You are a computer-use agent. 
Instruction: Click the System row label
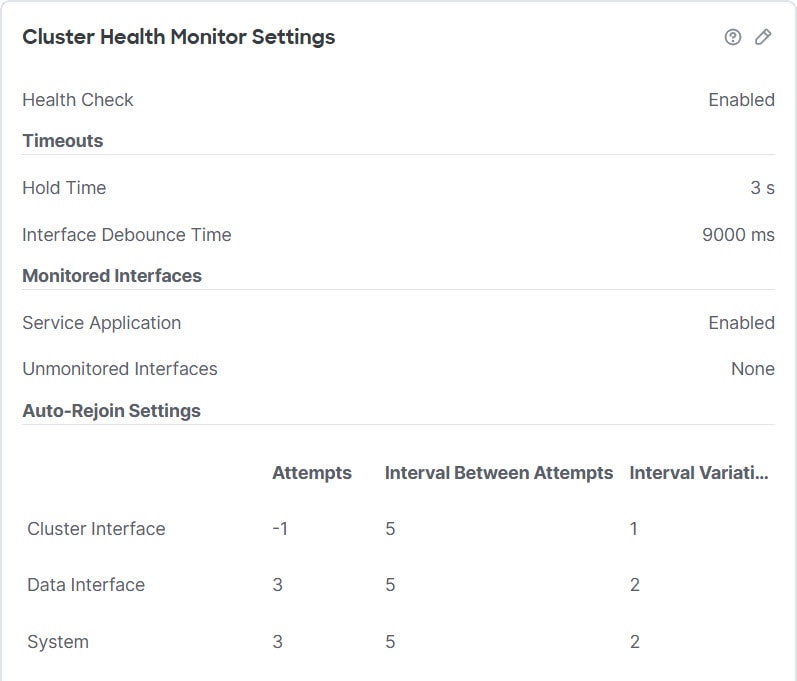click(x=58, y=642)
